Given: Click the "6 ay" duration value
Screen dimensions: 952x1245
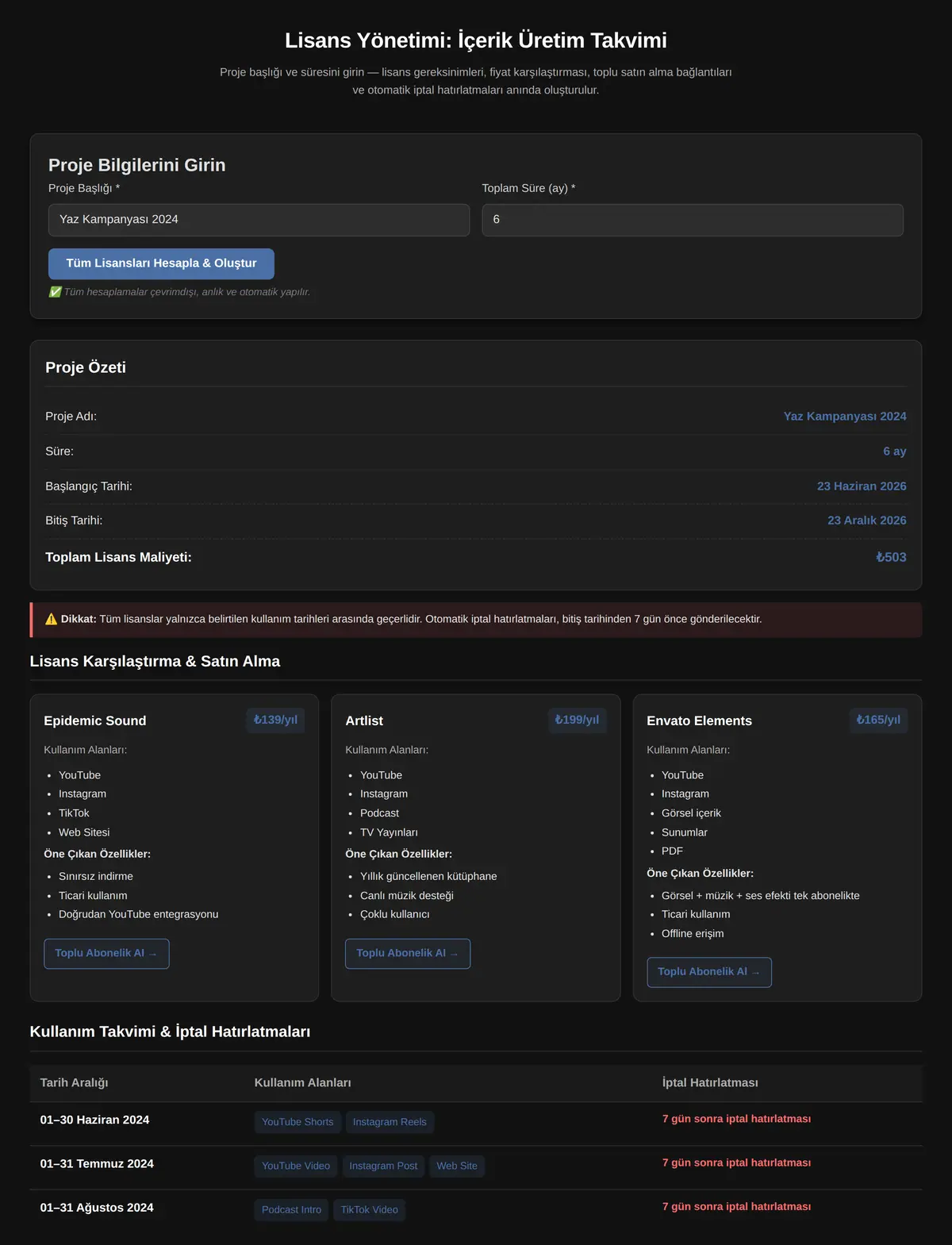Looking at the screenshot, I should [895, 451].
